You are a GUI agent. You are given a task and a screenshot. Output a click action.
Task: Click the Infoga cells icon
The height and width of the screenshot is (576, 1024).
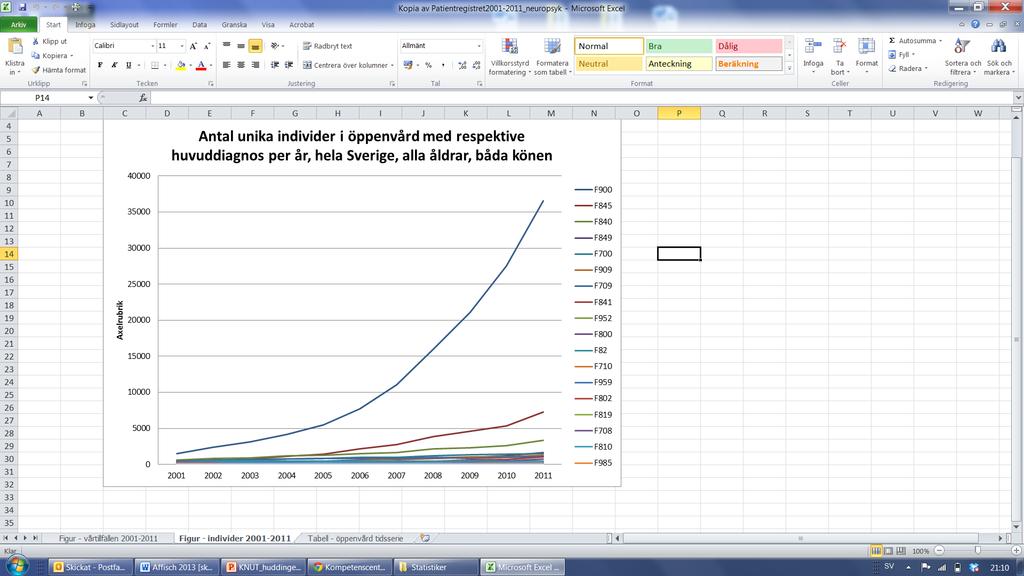click(x=813, y=47)
